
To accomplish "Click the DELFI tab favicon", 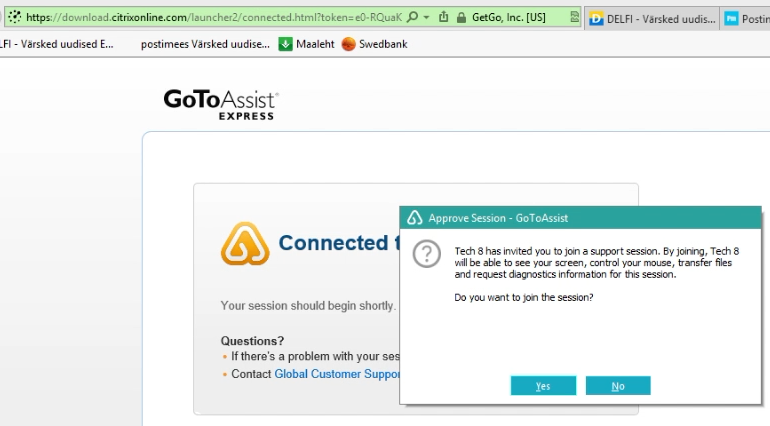I will [x=596, y=19].
